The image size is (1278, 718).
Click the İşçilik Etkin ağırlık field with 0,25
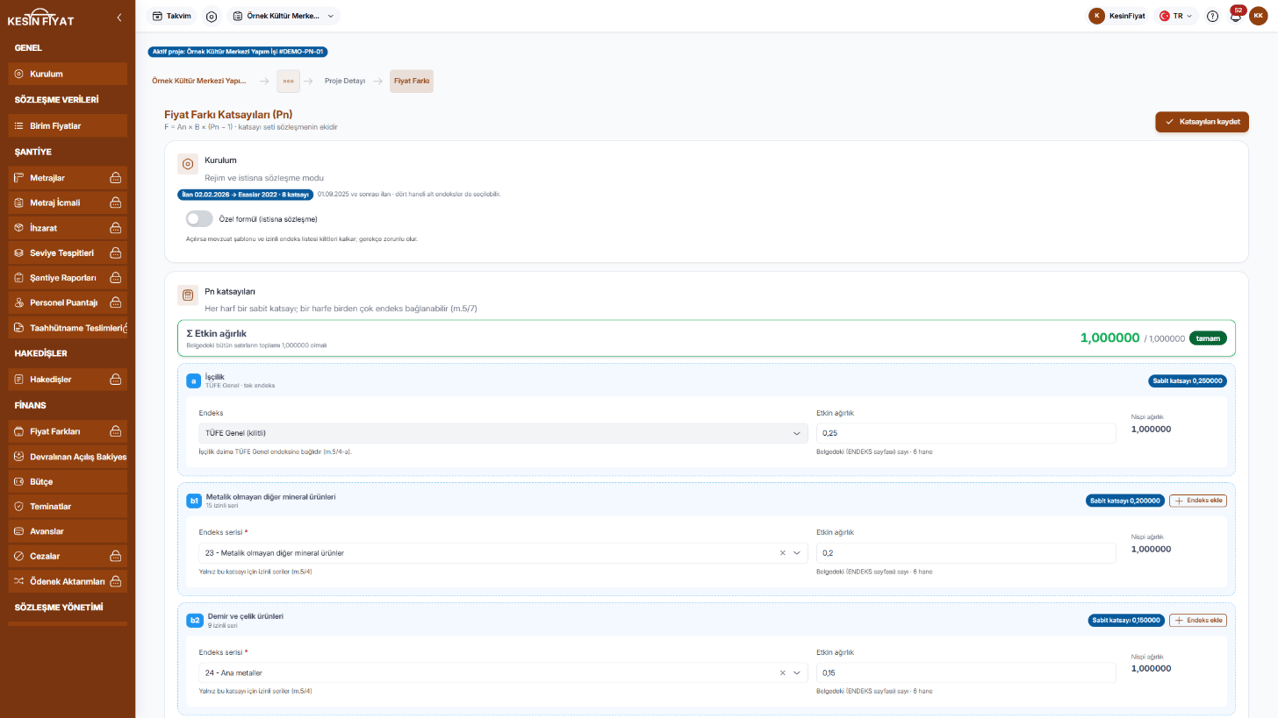pos(966,433)
